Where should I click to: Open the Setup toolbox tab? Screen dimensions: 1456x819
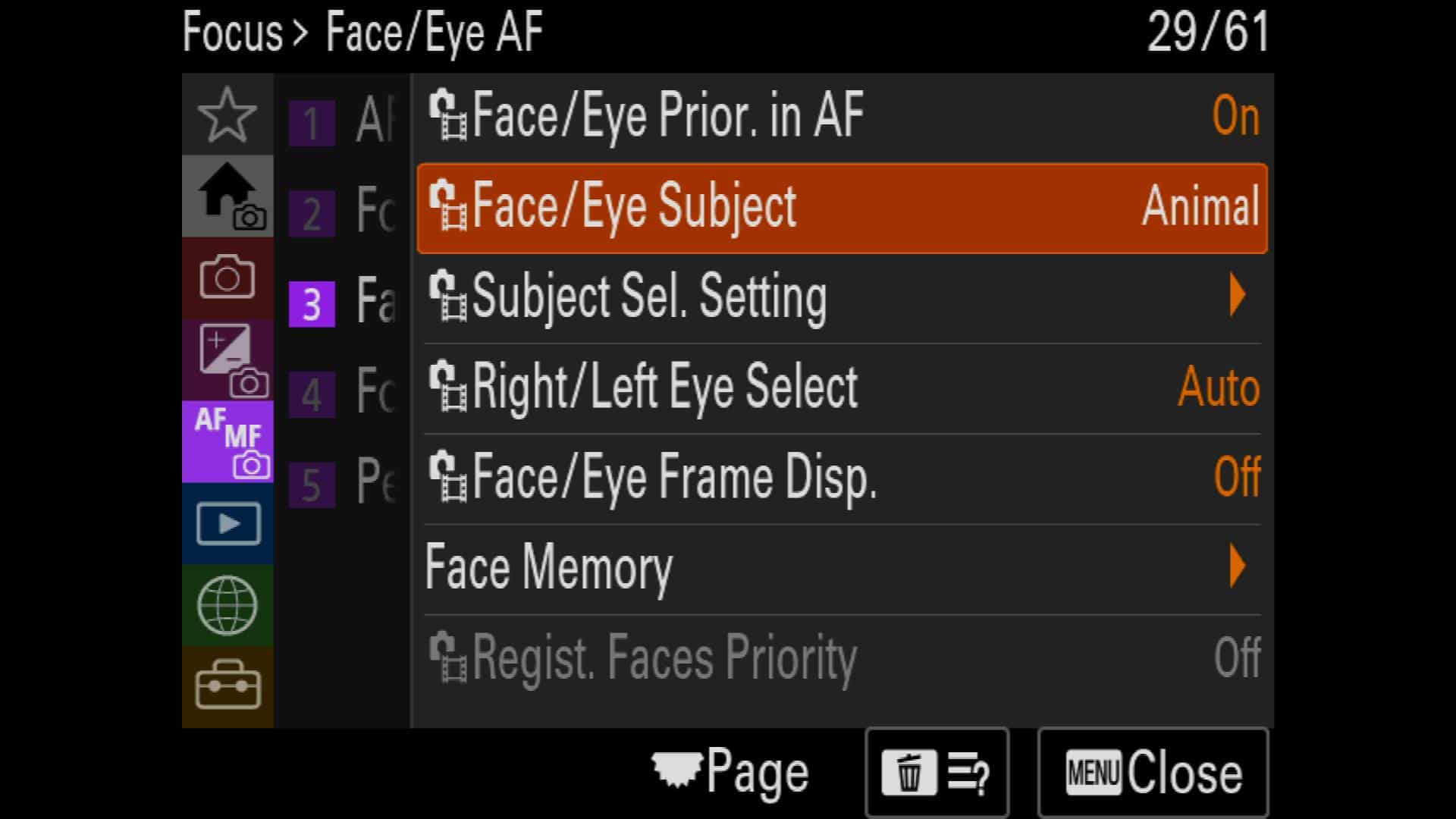click(227, 687)
